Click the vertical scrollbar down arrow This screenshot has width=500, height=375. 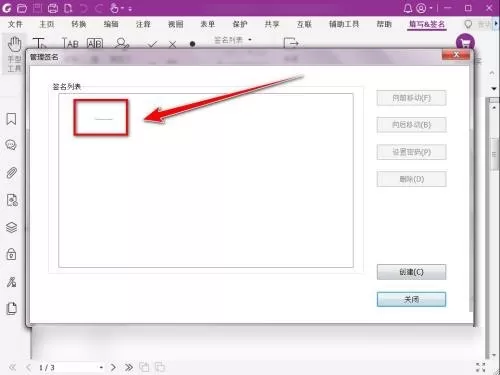(x=494, y=355)
